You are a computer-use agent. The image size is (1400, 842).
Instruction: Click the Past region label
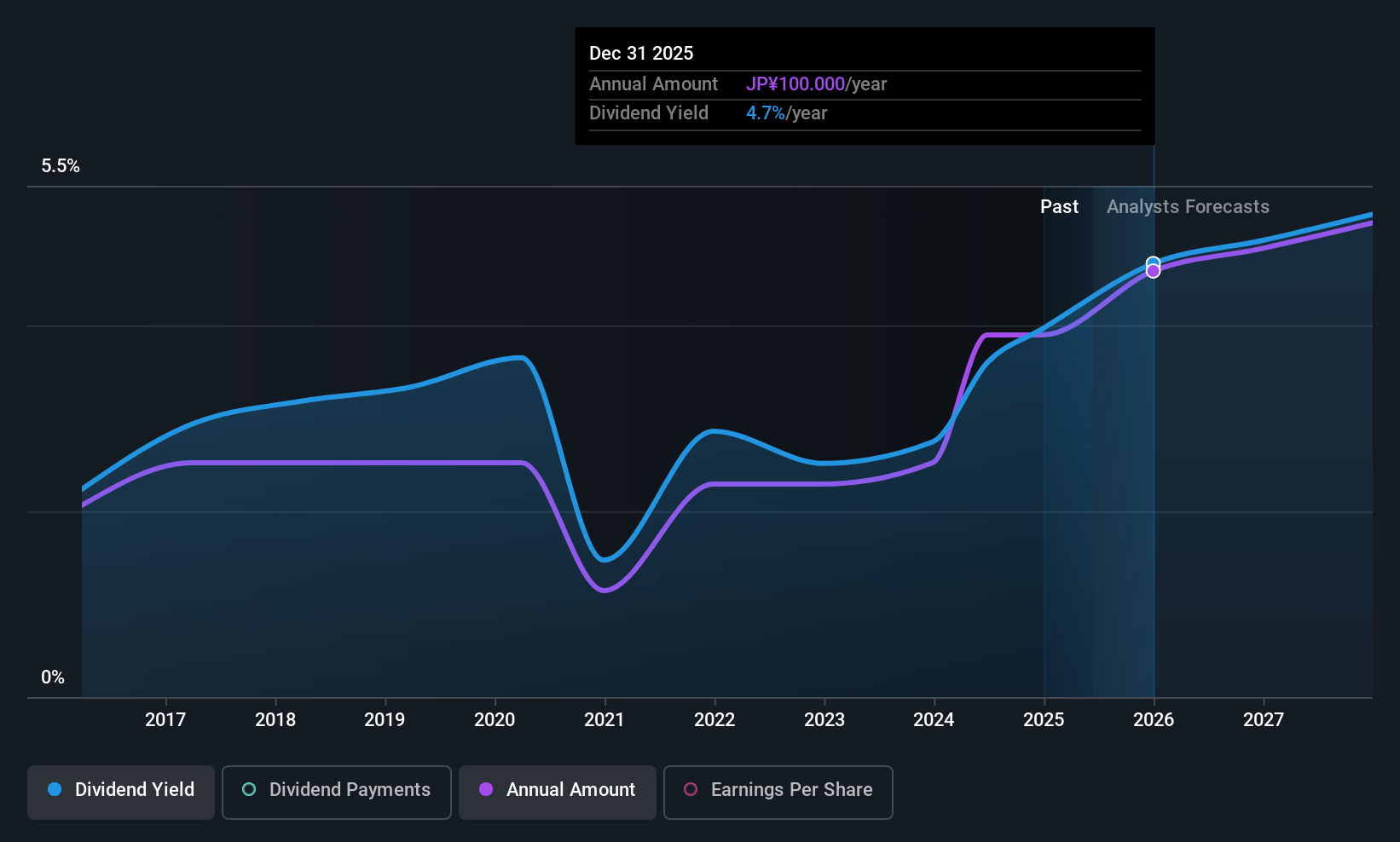pos(1059,207)
